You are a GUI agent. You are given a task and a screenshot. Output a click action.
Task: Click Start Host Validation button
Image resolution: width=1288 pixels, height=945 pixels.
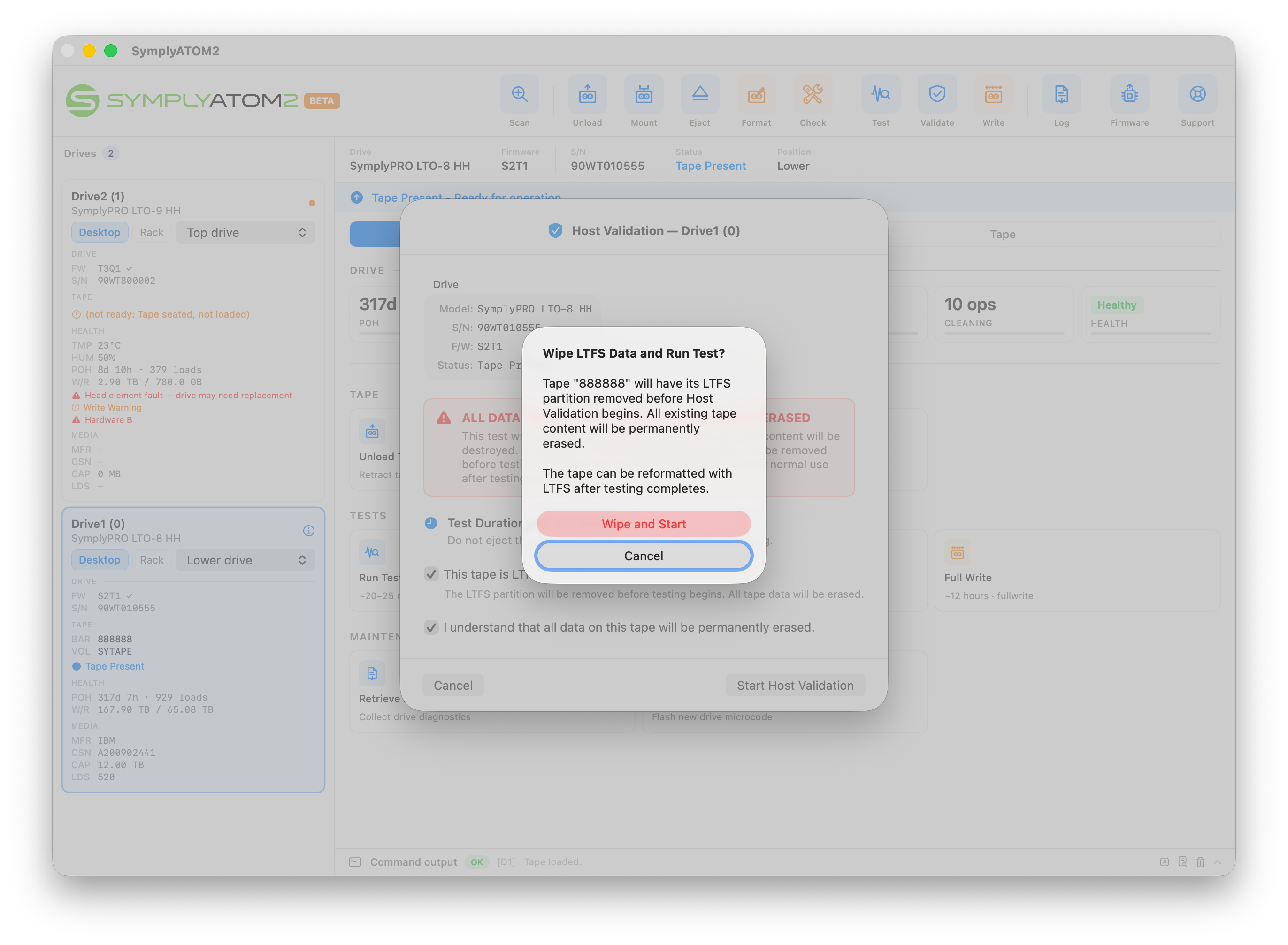(795, 685)
